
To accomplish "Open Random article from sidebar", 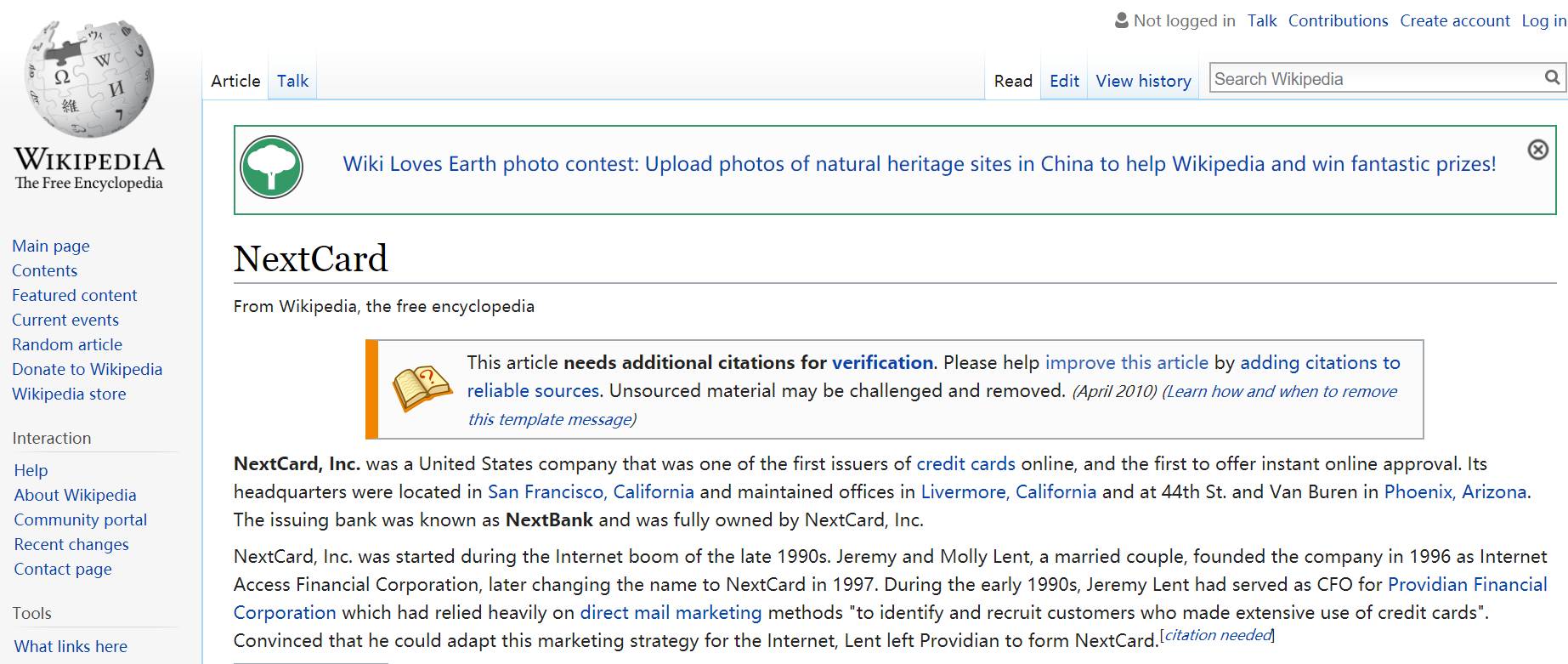I will tap(67, 344).
